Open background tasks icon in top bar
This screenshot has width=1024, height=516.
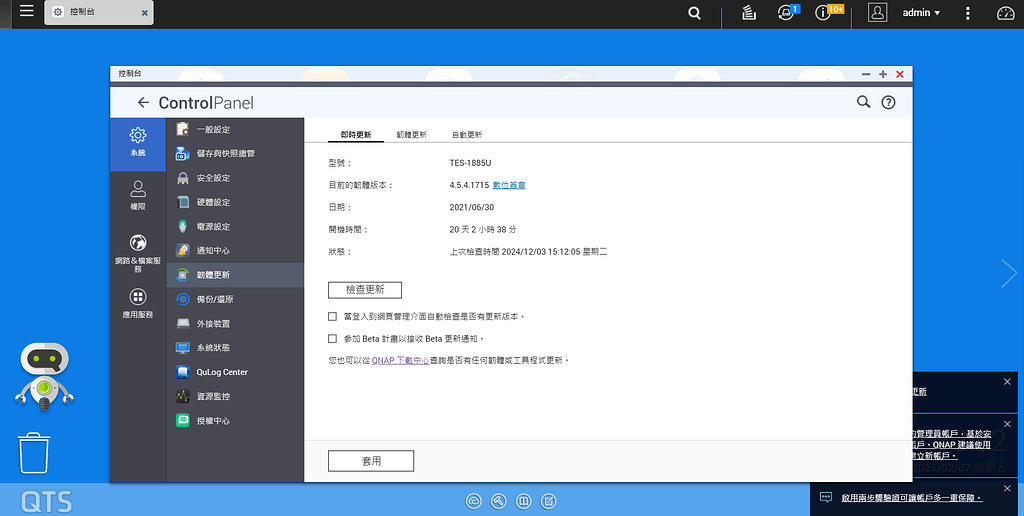tap(749, 13)
